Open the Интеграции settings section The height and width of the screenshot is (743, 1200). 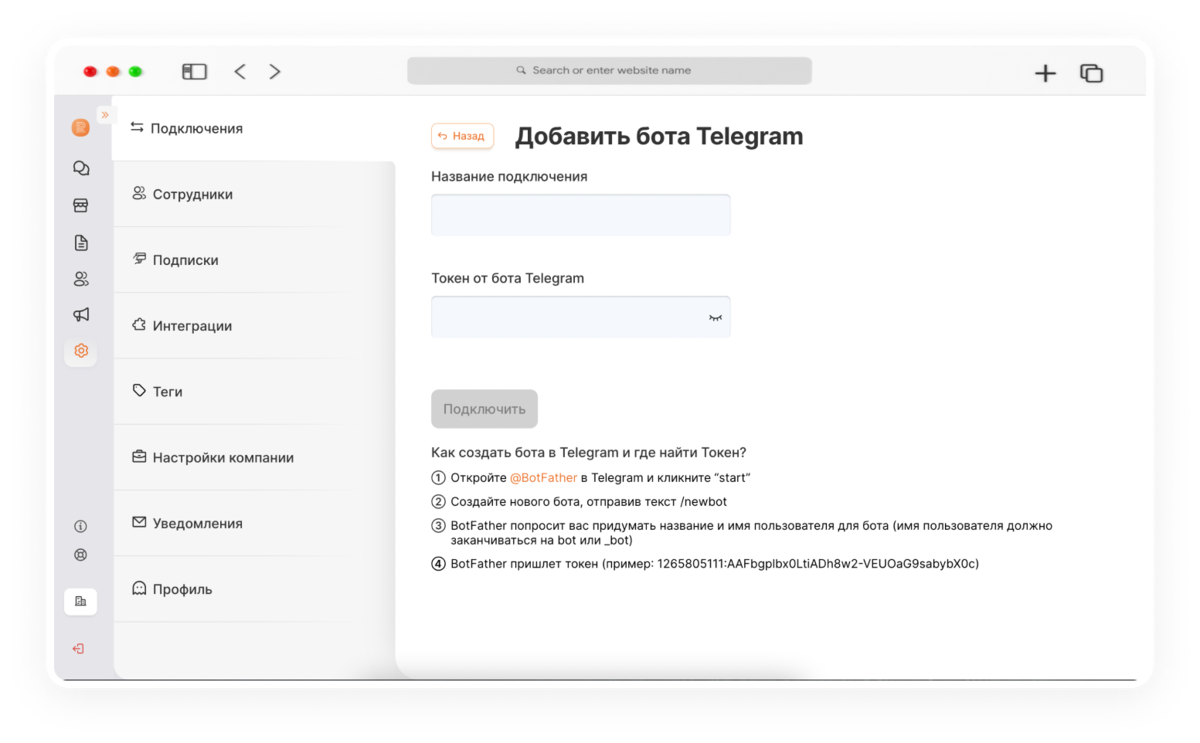coord(254,326)
